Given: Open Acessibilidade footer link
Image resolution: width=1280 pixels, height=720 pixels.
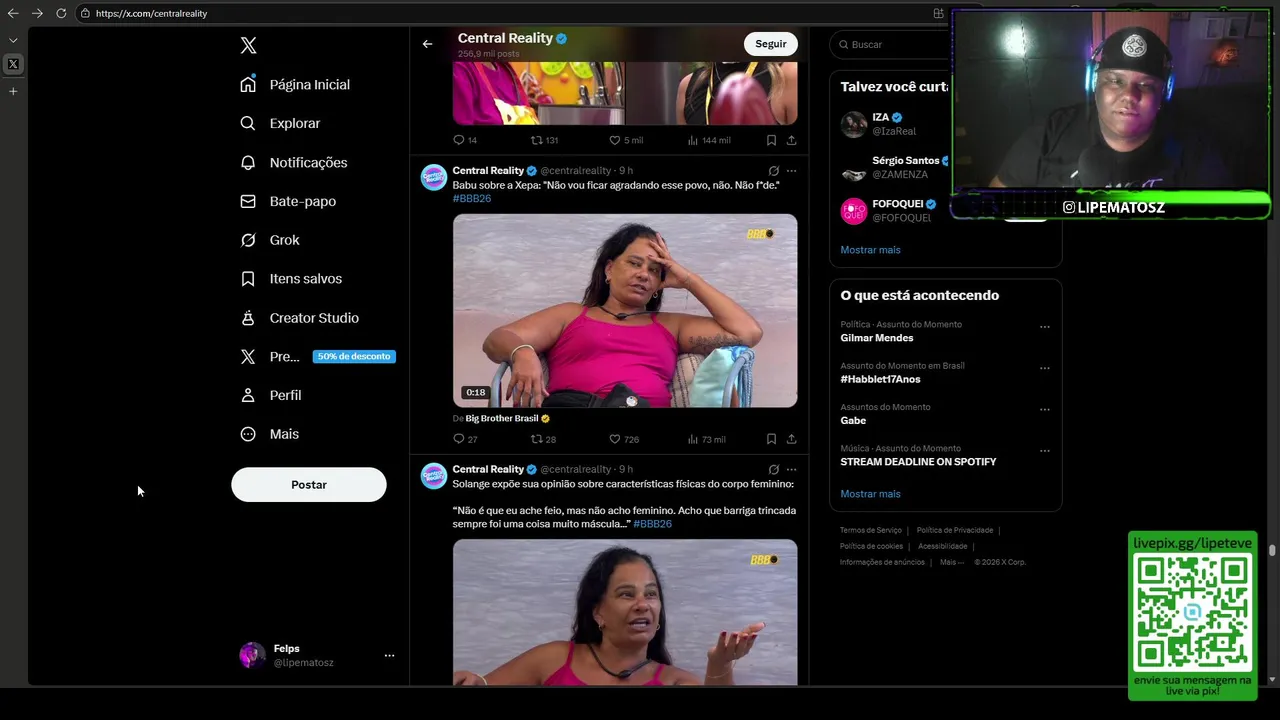Looking at the screenshot, I should [943, 546].
